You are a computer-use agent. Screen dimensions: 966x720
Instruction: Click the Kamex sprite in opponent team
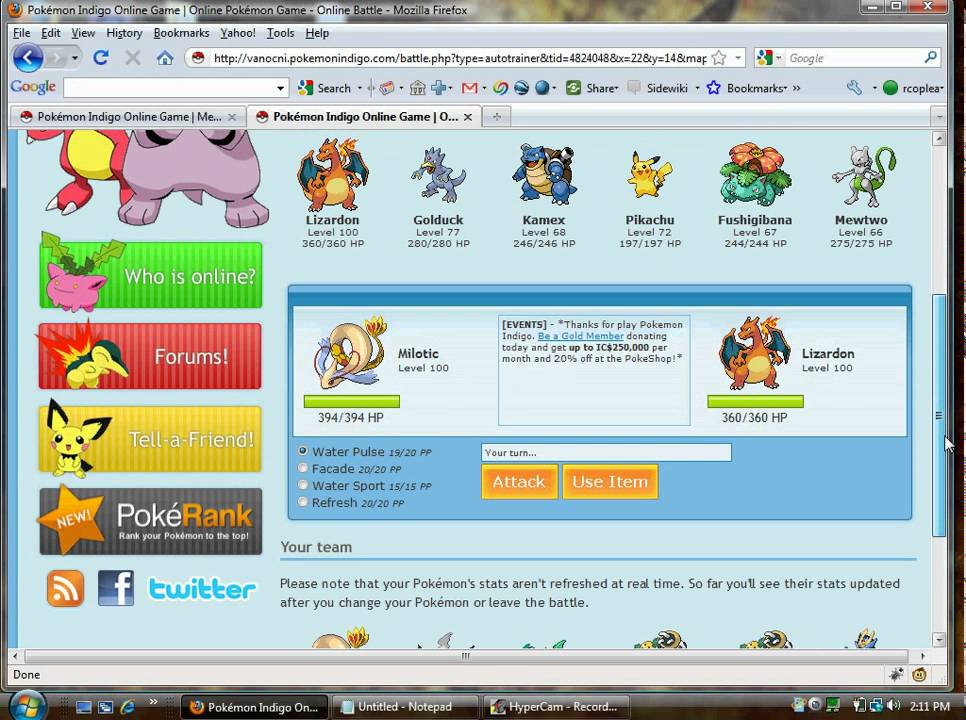coord(544,174)
